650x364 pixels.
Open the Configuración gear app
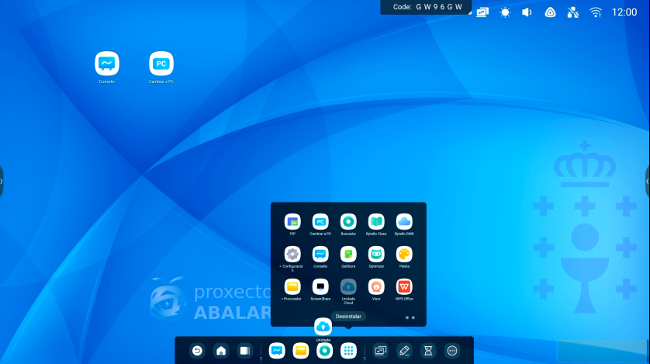point(292,254)
